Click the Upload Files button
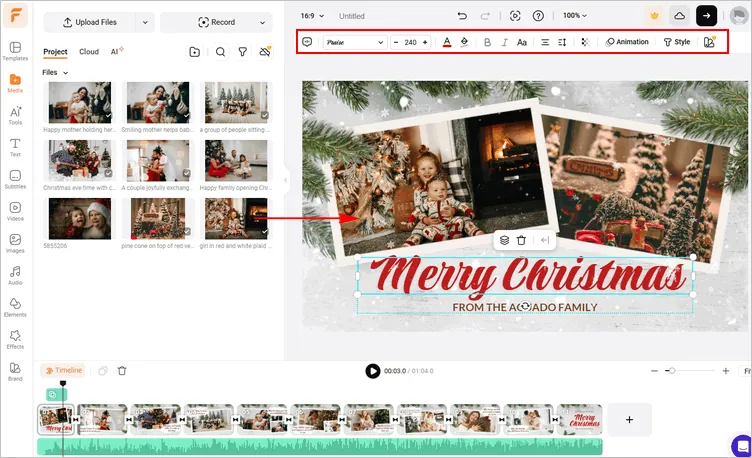 pyautogui.click(x=90, y=22)
